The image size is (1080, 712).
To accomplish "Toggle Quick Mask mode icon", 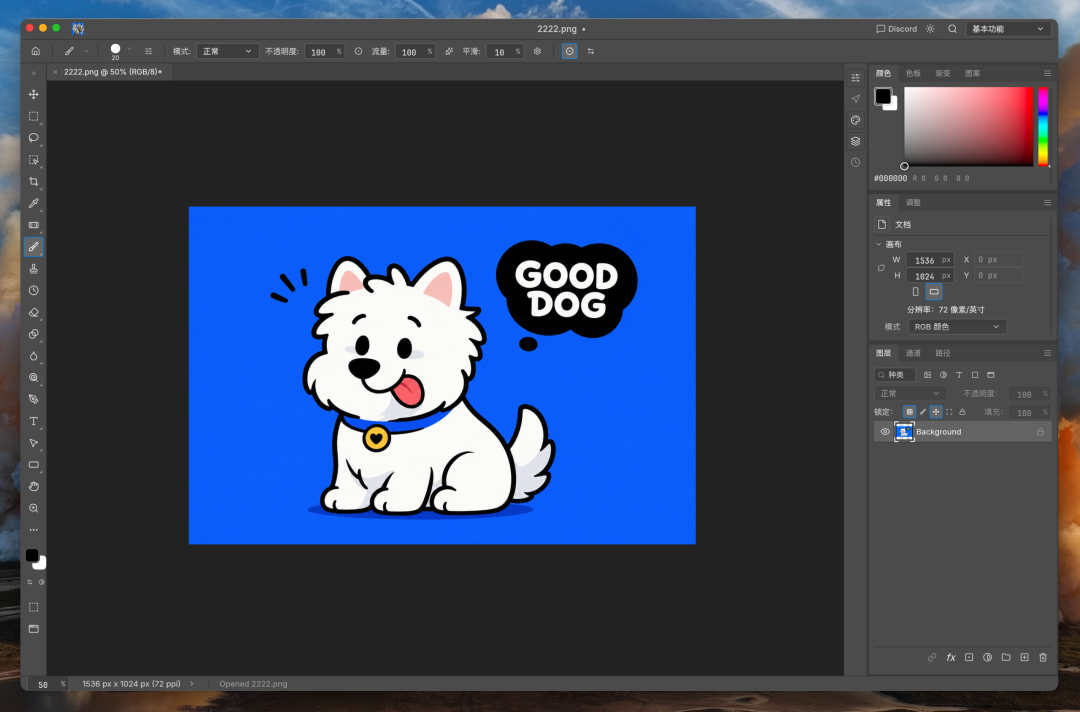I will [33, 607].
